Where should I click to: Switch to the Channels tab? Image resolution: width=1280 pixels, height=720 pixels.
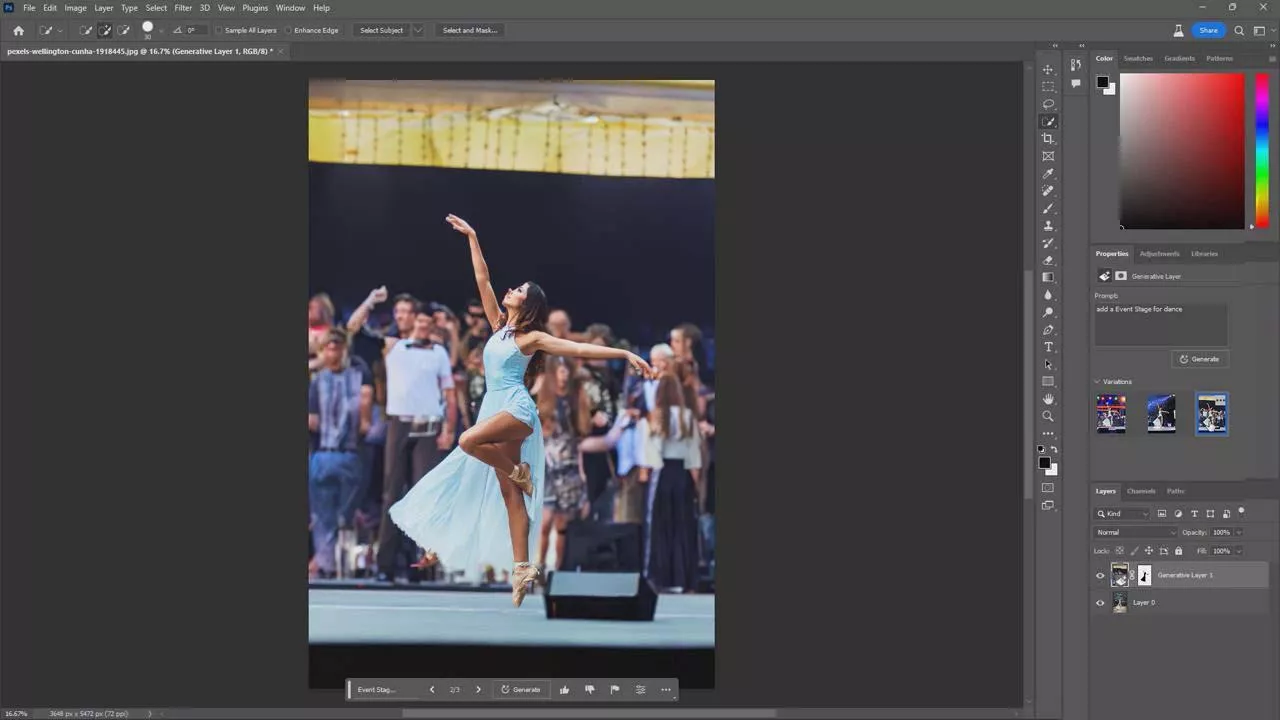click(x=1140, y=491)
